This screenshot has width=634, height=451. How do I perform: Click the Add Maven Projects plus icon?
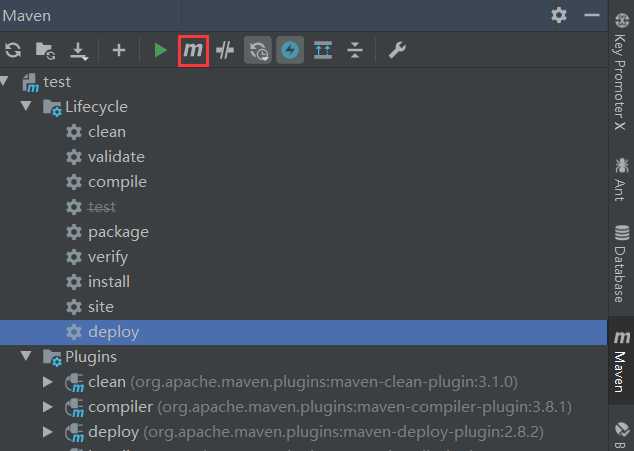tap(118, 51)
